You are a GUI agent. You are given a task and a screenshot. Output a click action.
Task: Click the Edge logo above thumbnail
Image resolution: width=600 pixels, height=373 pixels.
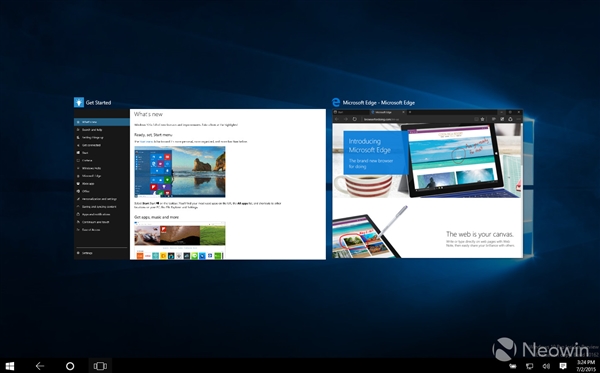[x=336, y=102]
